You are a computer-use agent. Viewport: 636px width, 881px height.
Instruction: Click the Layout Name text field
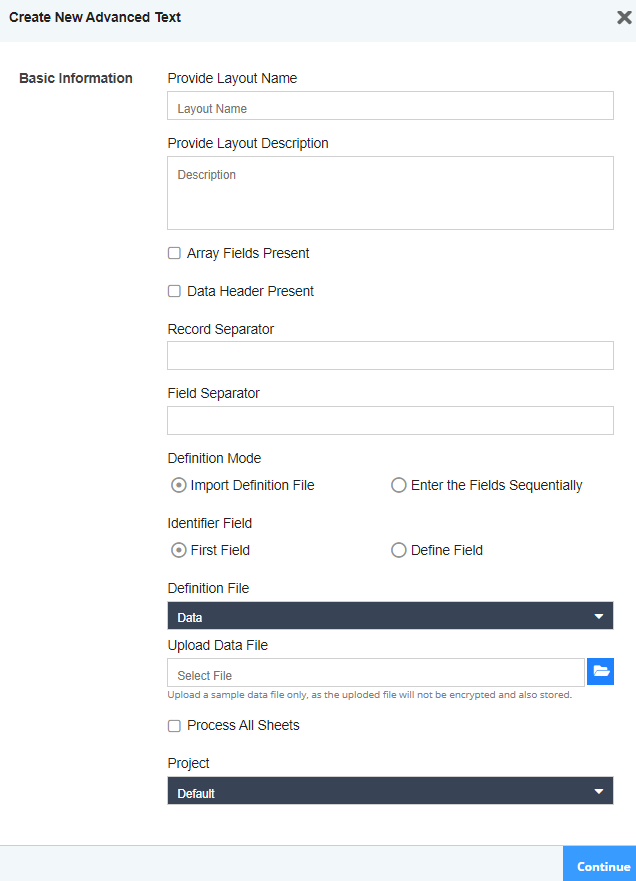(x=390, y=106)
